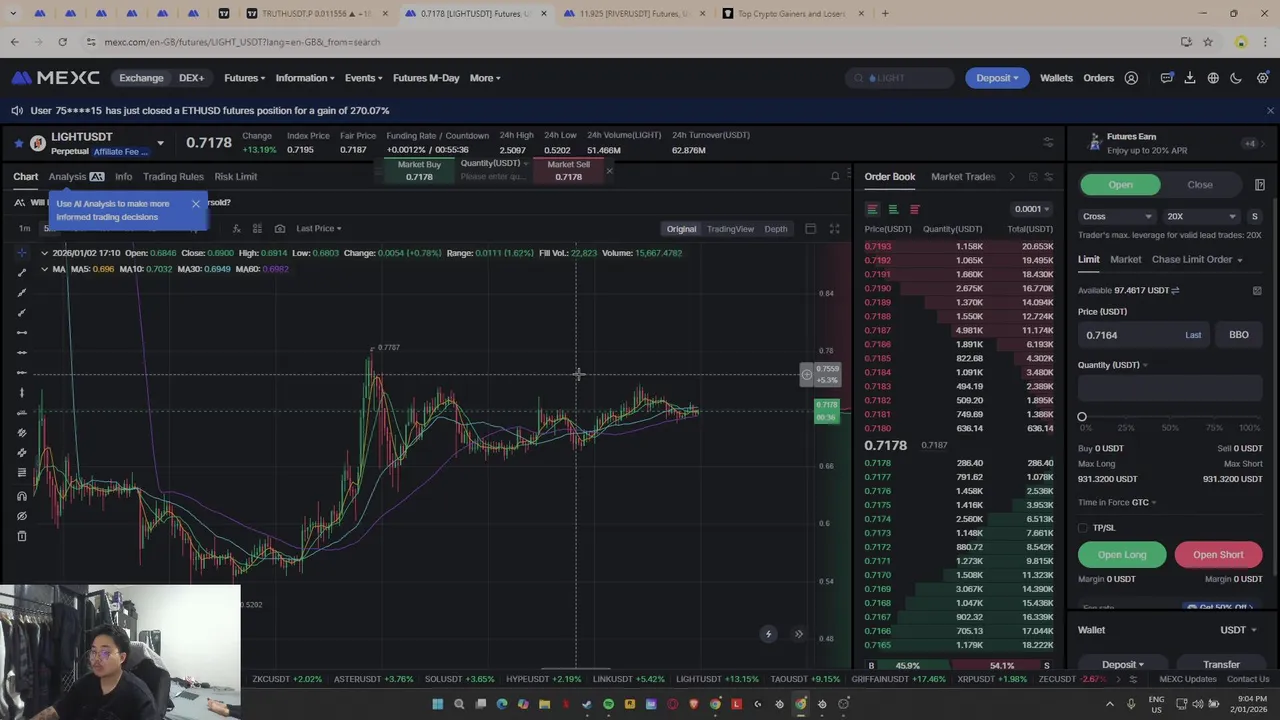
Task: Open price alert bell icon
Action: pos(835,177)
